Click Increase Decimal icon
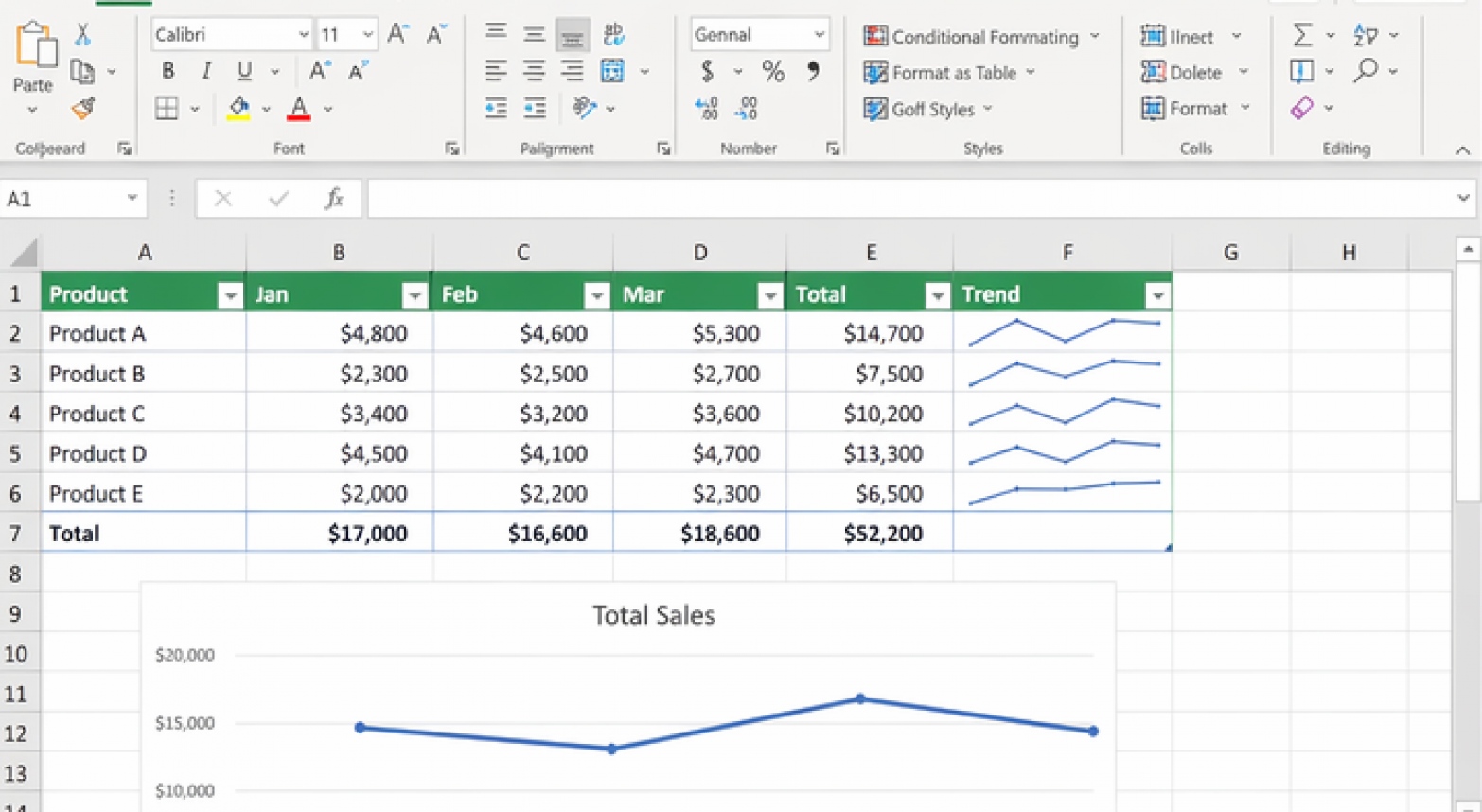 706,108
